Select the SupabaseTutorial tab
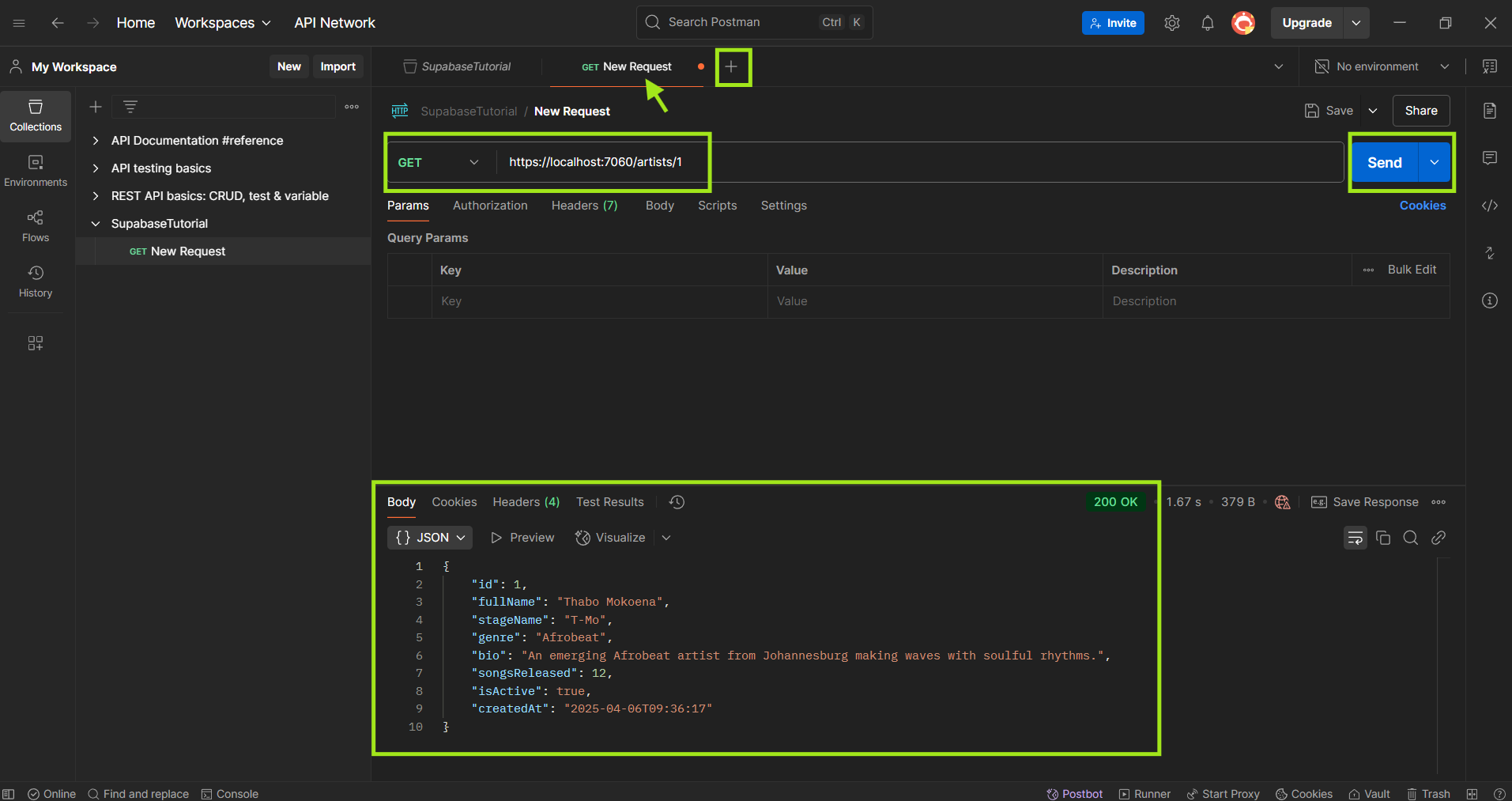The width and height of the screenshot is (1512, 801). (457, 66)
